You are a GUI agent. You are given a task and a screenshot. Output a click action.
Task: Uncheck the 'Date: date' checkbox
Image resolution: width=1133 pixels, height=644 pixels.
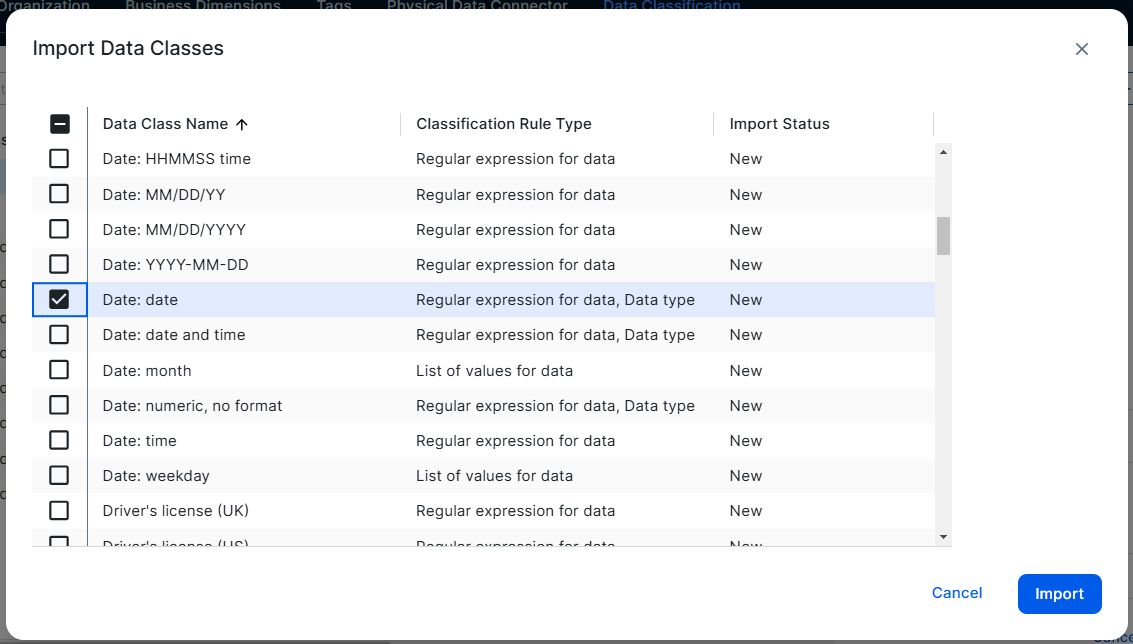59,299
